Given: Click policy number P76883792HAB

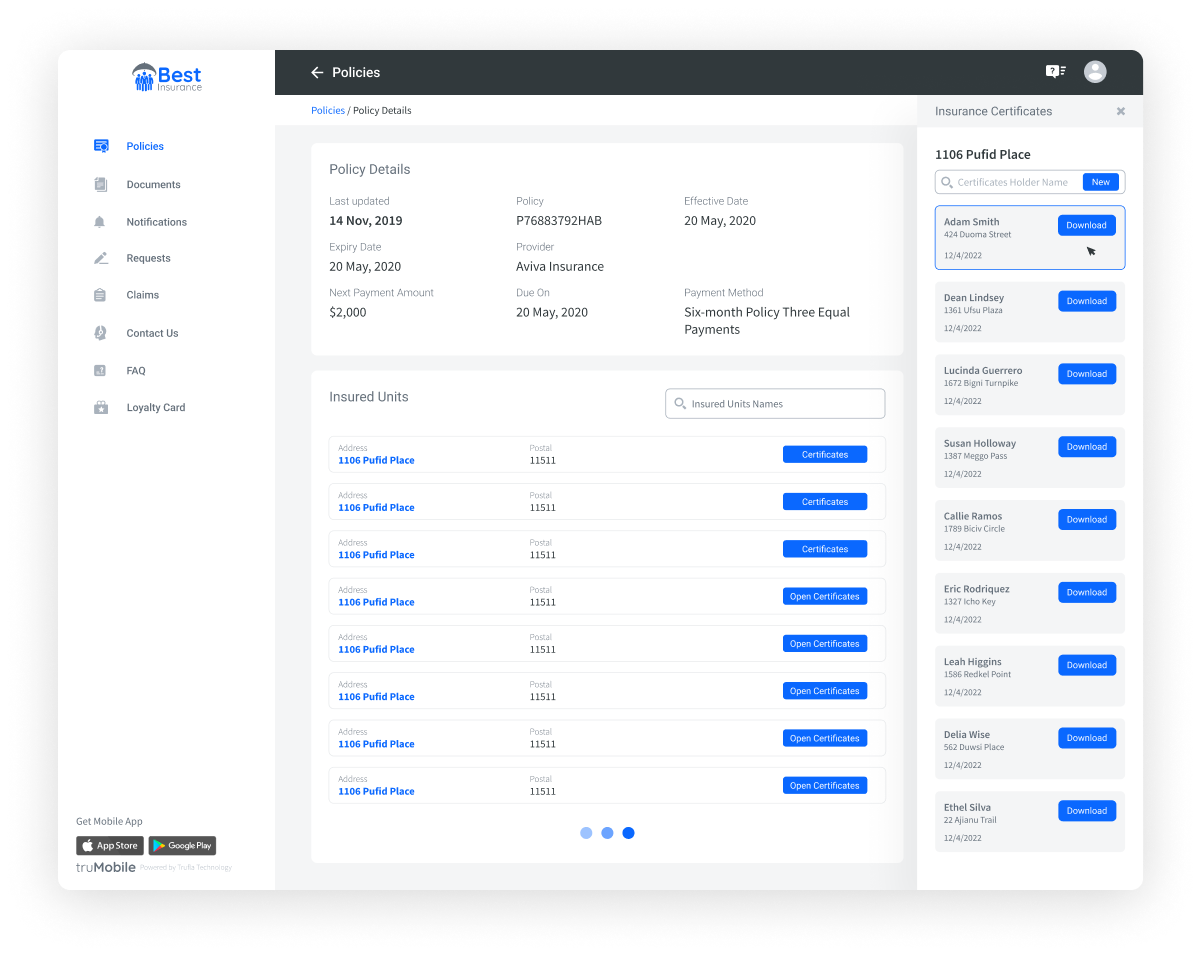Looking at the screenshot, I should (x=559, y=221).
